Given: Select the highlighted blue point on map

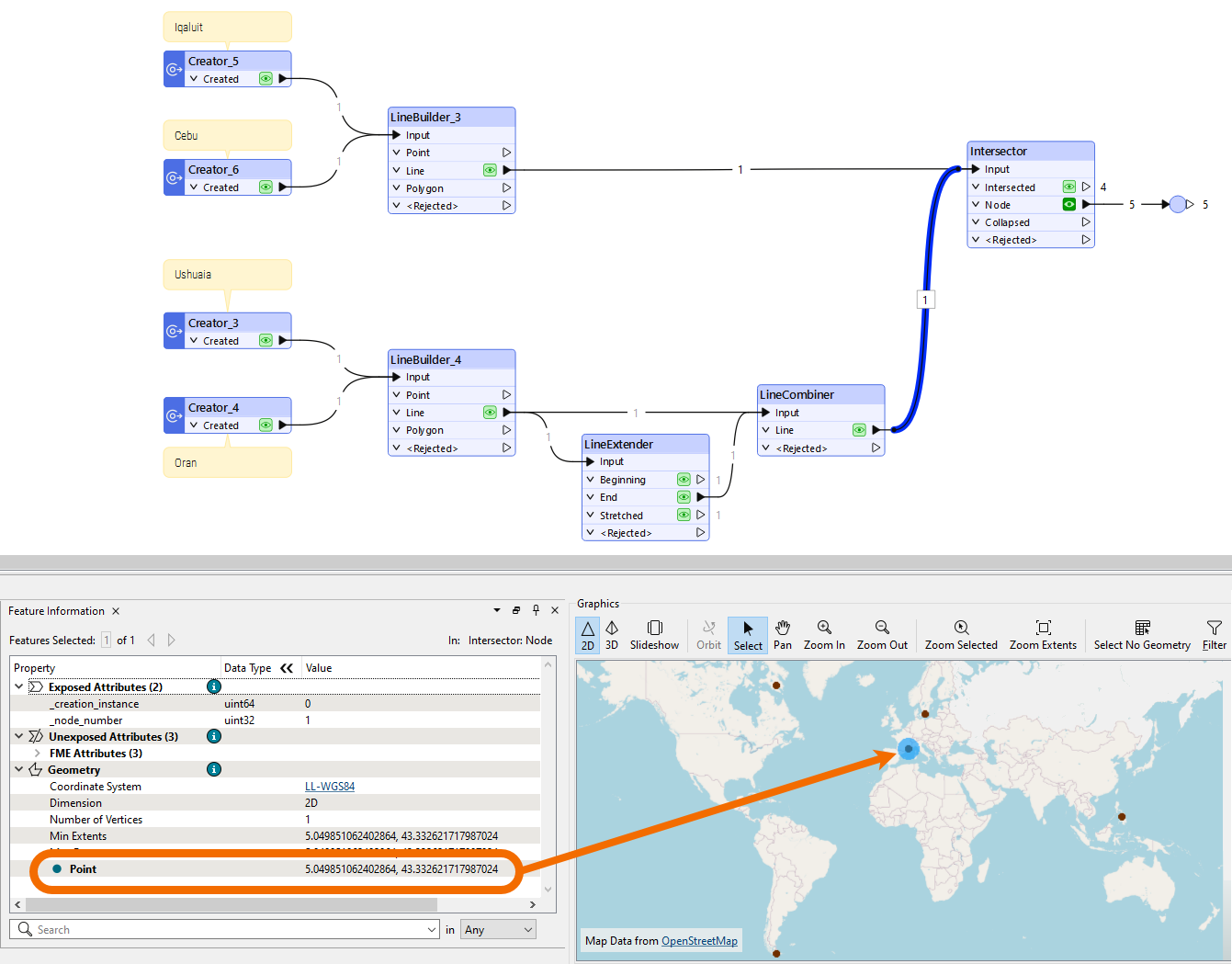Looking at the screenshot, I should 909,750.
